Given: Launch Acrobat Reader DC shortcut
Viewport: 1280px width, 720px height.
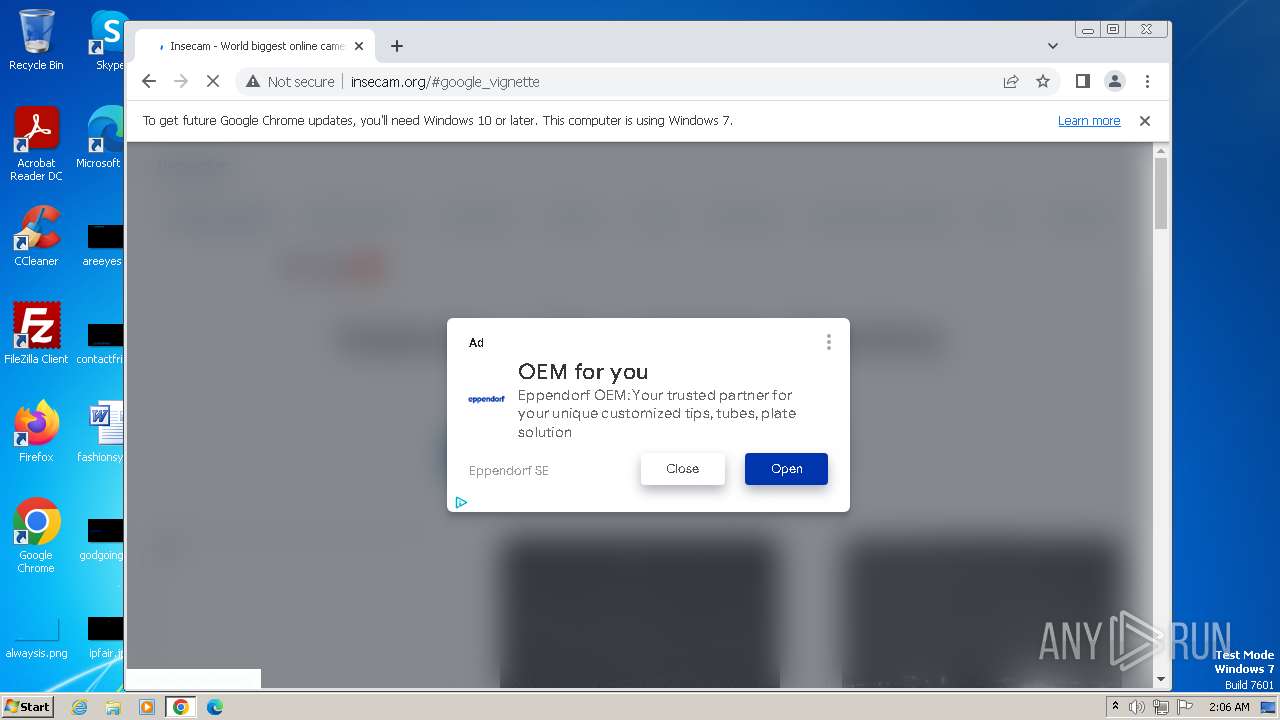Looking at the screenshot, I should pyautogui.click(x=36, y=144).
